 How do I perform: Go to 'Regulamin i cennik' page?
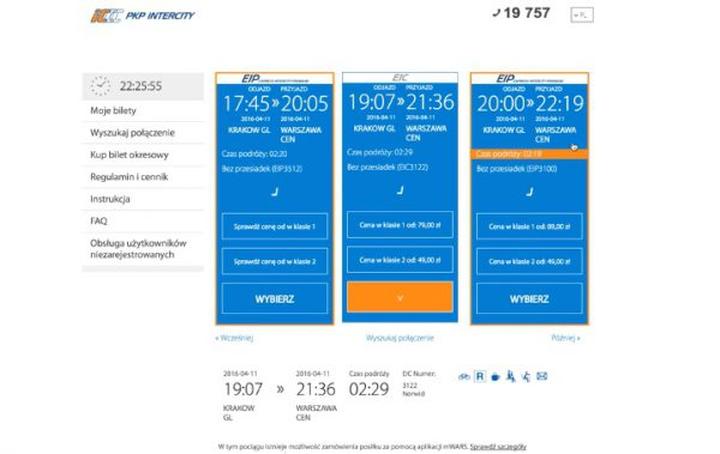point(128,176)
